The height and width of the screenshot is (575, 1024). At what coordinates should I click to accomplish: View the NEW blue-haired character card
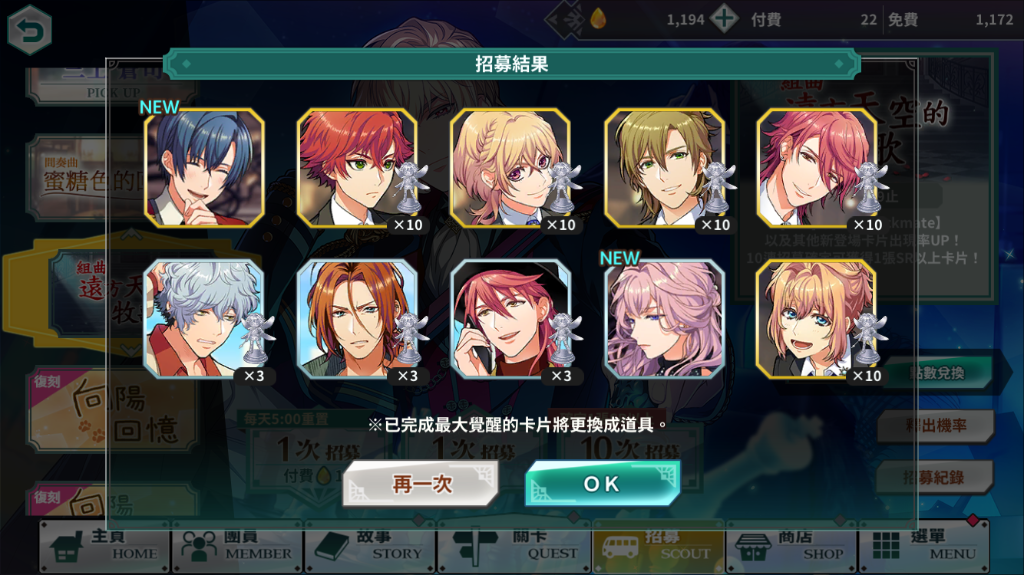[204, 168]
